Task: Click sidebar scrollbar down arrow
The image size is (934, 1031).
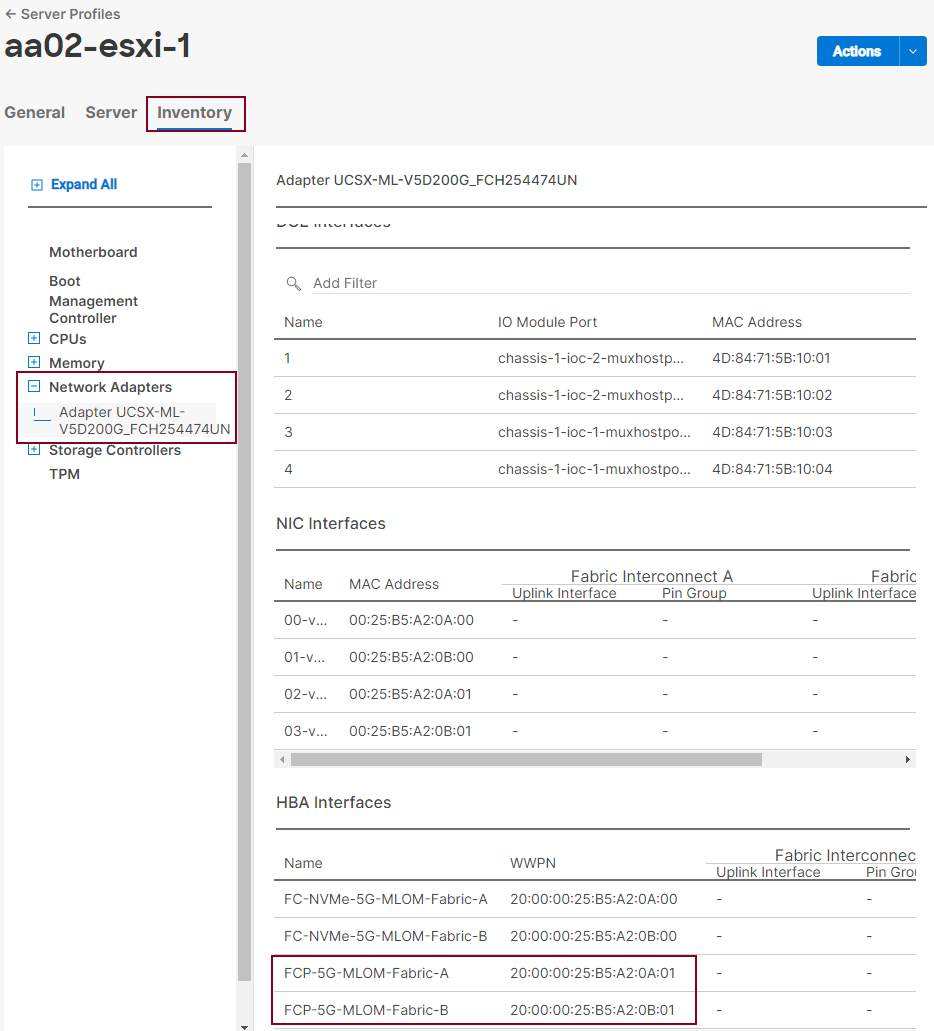Action: (245, 1026)
